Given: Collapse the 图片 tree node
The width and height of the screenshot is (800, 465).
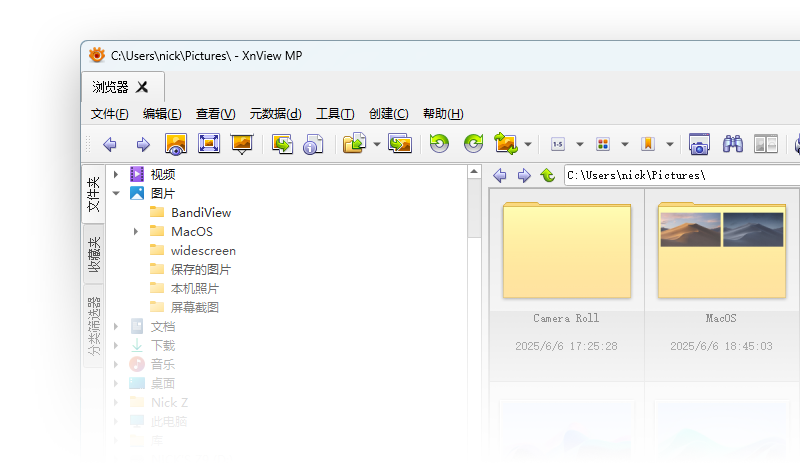Looking at the screenshot, I should click(x=116, y=193).
